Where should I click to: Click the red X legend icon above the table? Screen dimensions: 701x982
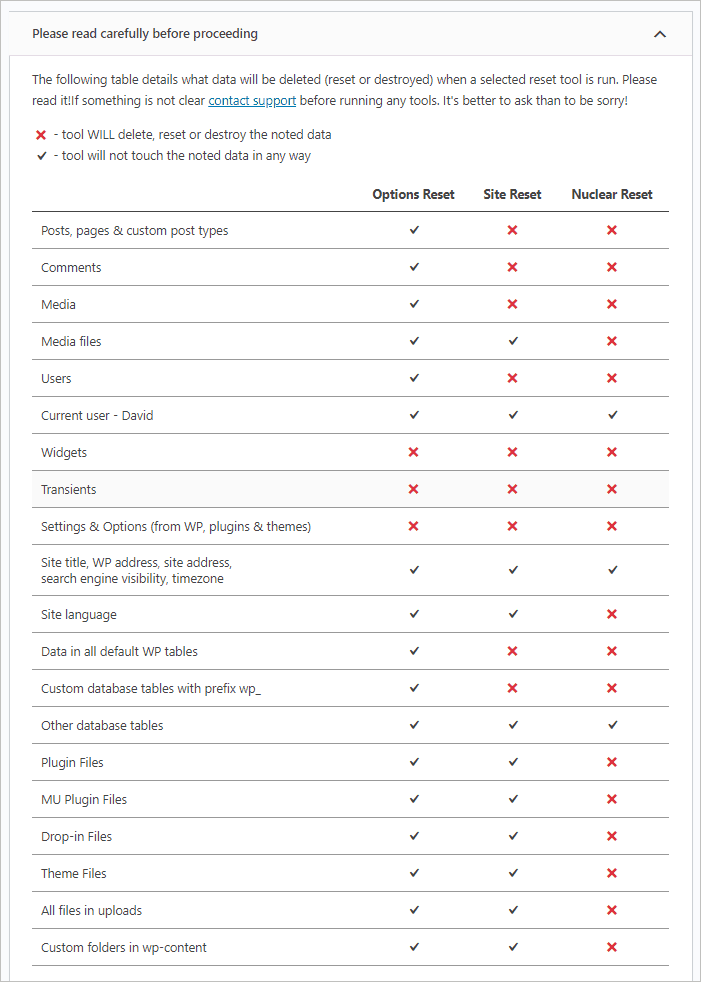point(39,134)
